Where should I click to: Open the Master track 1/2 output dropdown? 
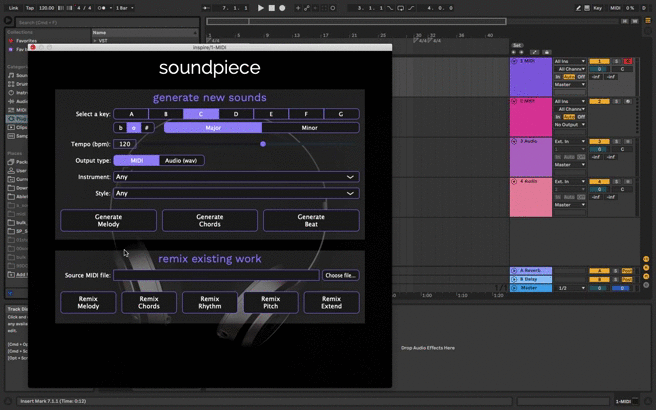tap(571, 288)
